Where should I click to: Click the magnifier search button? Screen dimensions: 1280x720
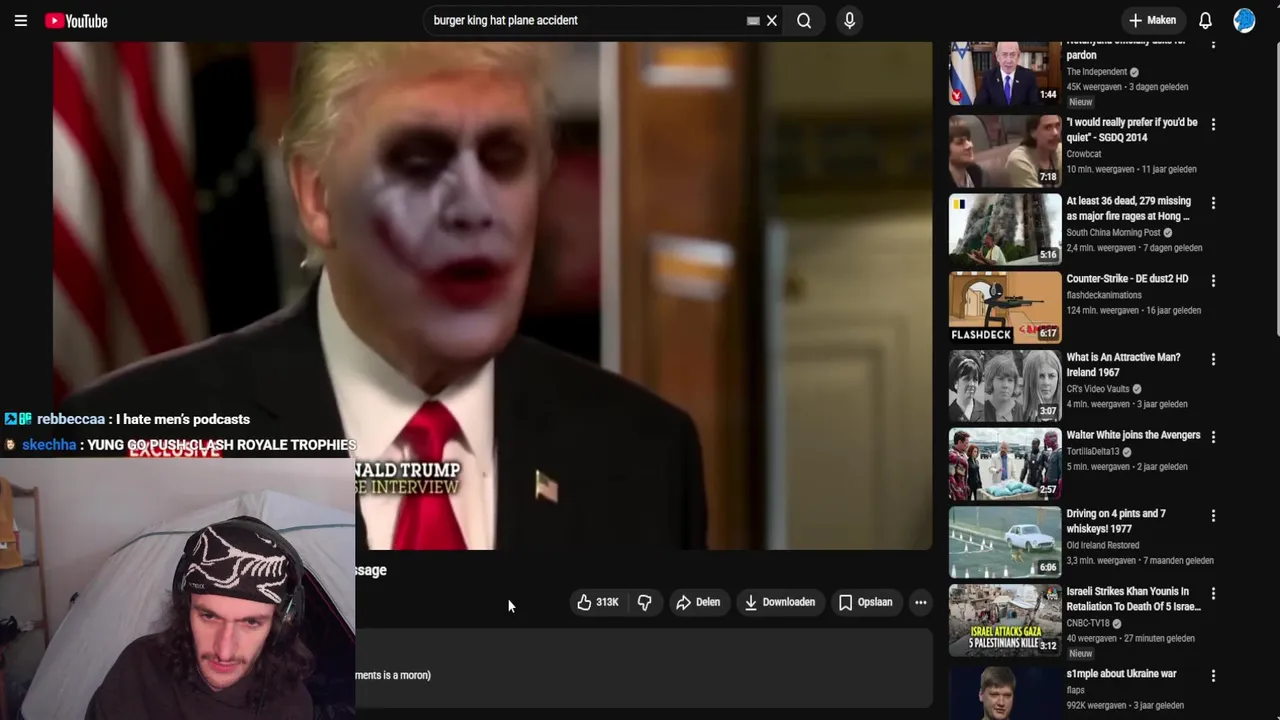[804, 20]
